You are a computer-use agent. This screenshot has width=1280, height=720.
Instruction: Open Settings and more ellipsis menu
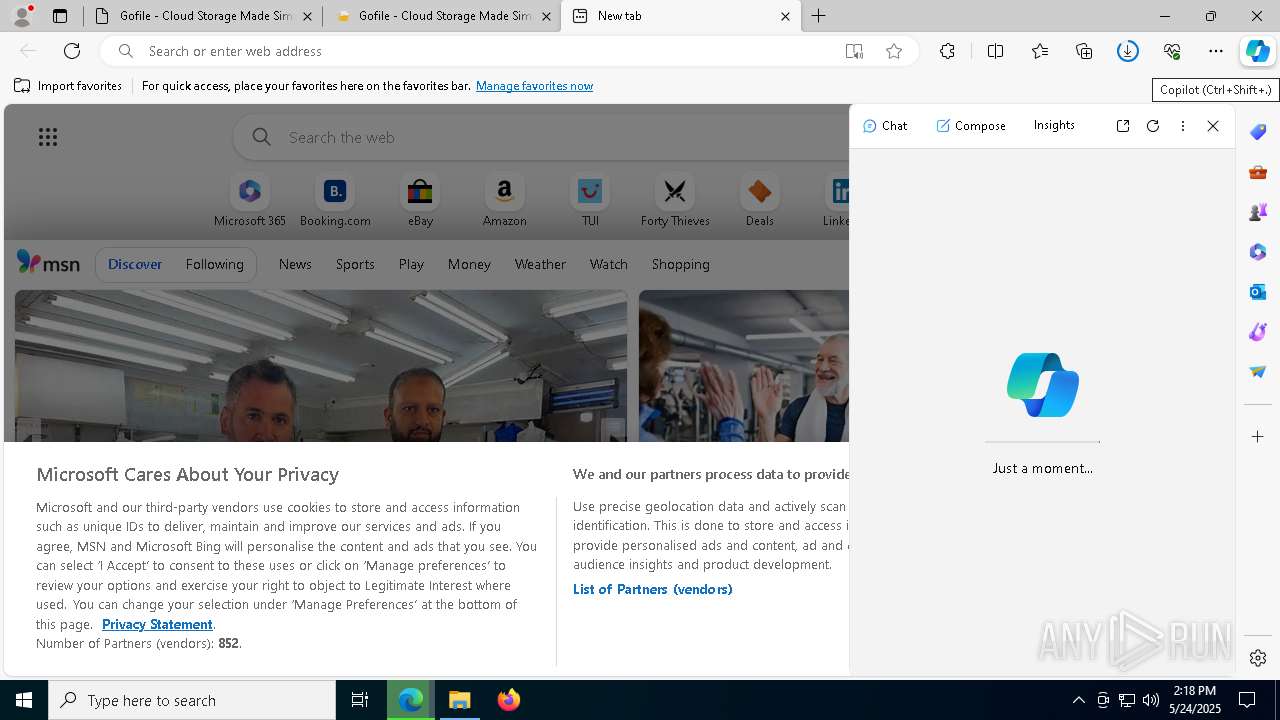pyautogui.click(x=1216, y=51)
